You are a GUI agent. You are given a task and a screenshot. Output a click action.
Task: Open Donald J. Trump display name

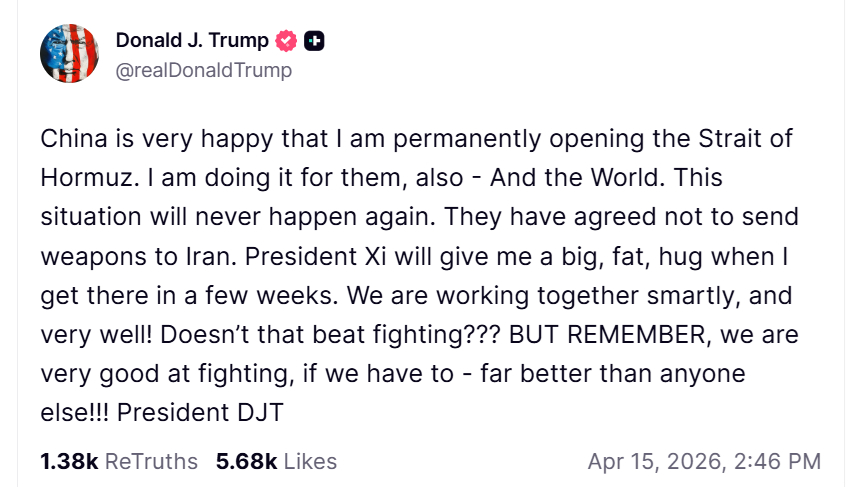pos(192,41)
